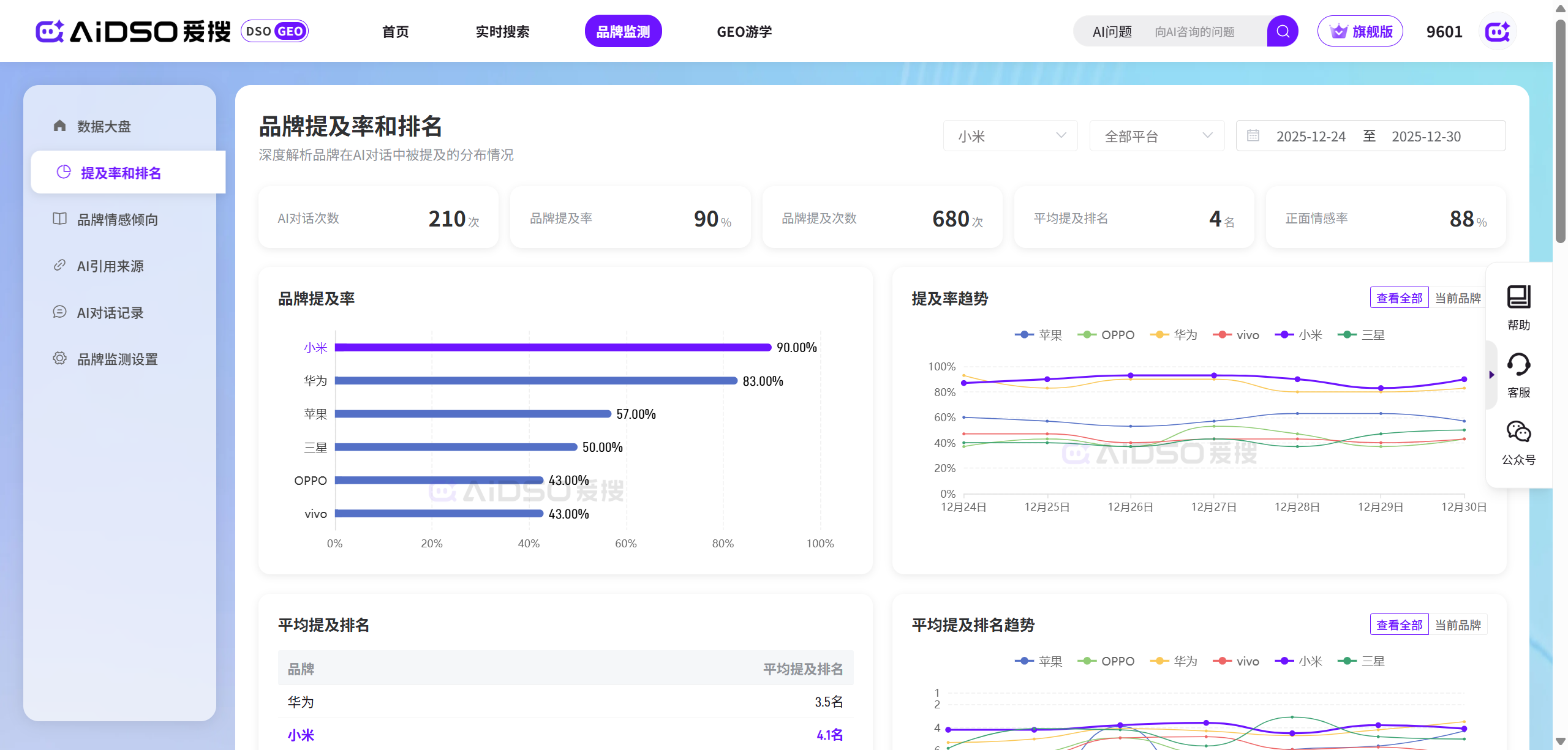
Task: Click the user avatar icon top right
Action: [1497, 31]
